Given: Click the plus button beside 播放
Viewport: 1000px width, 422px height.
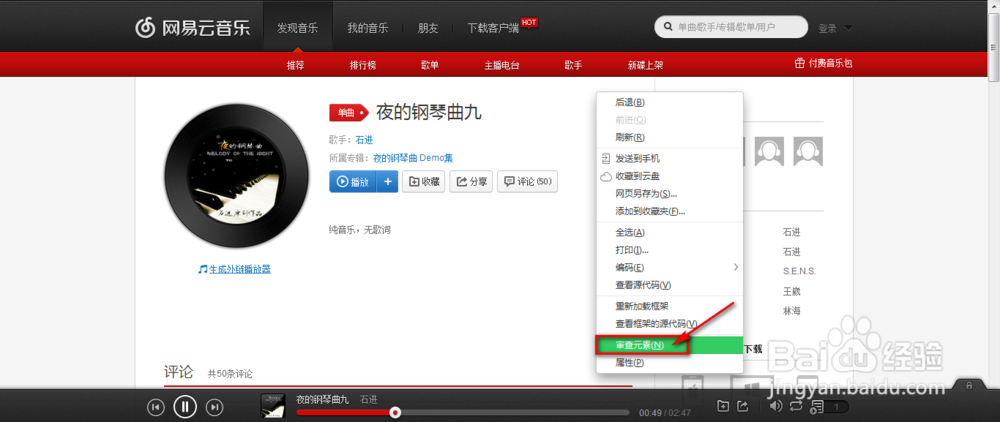Looking at the screenshot, I should click(388, 182).
